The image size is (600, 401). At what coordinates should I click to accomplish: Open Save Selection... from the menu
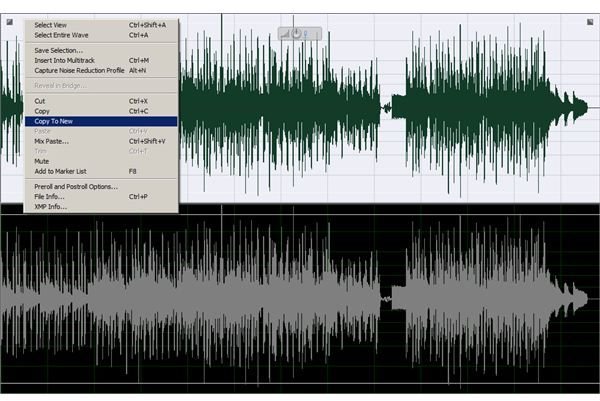pyautogui.click(x=101, y=50)
